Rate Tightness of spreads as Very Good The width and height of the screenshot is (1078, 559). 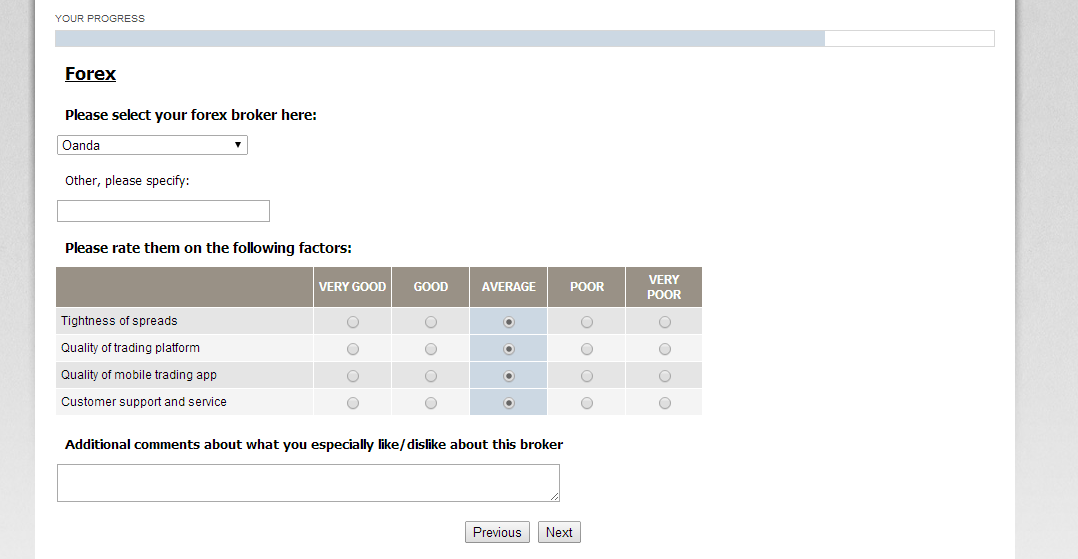(353, 322)
